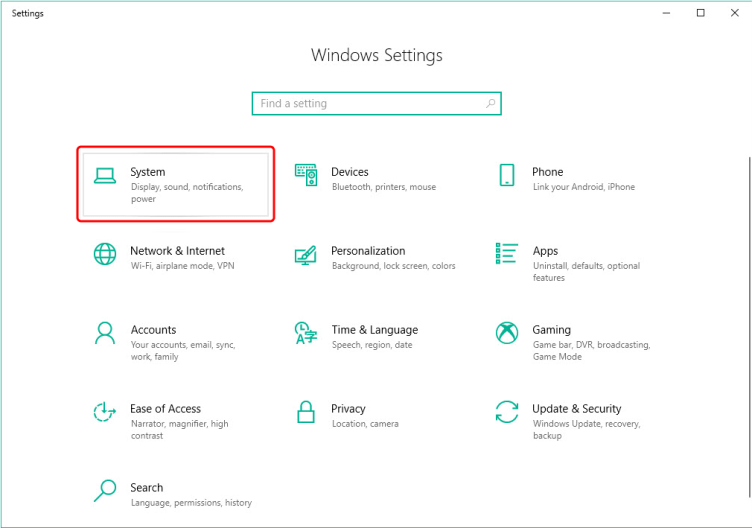
Task: Open Time & Language settings label
Action: pyautogui.click(x=375, y=330)
